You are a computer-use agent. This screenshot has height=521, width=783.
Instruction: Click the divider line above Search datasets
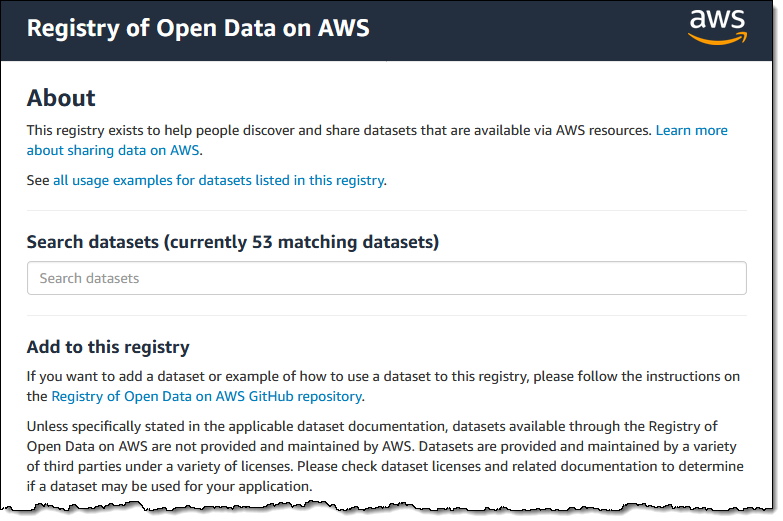(386, 211)
